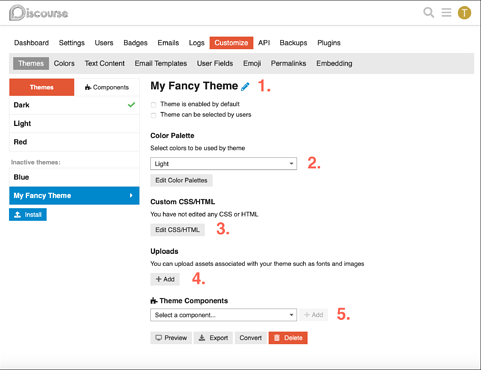Switch to the Embedding sub-tab

334,63
